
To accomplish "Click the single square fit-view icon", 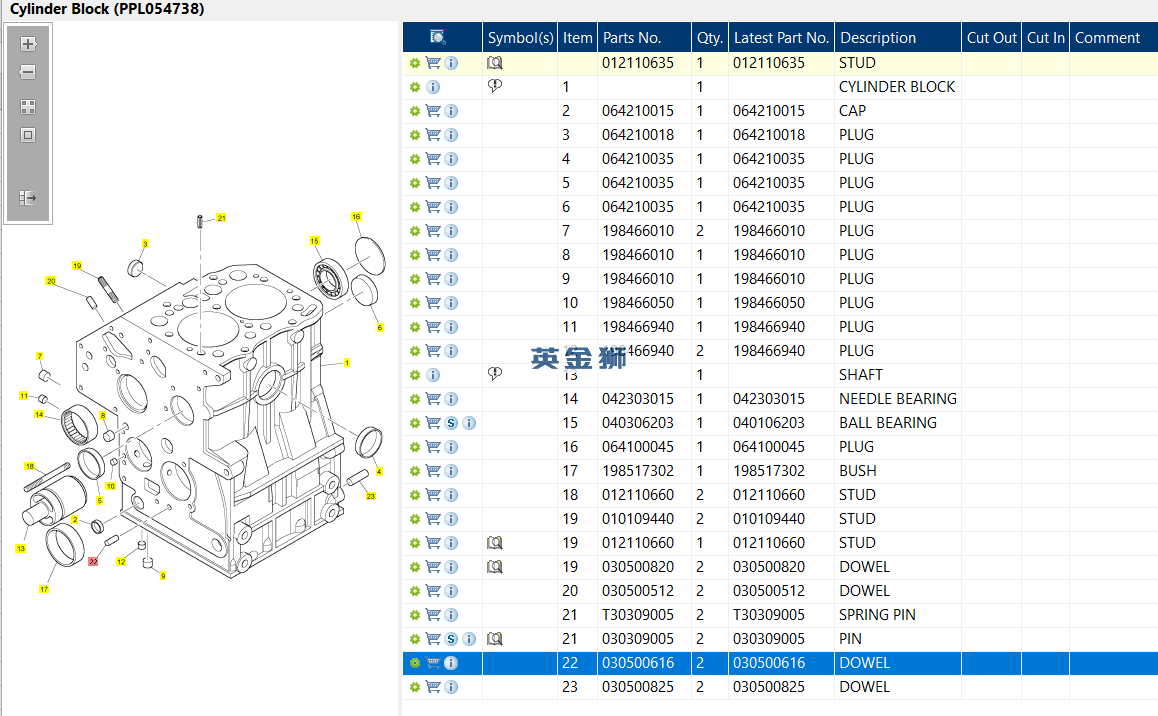I will tap(28, 135).
